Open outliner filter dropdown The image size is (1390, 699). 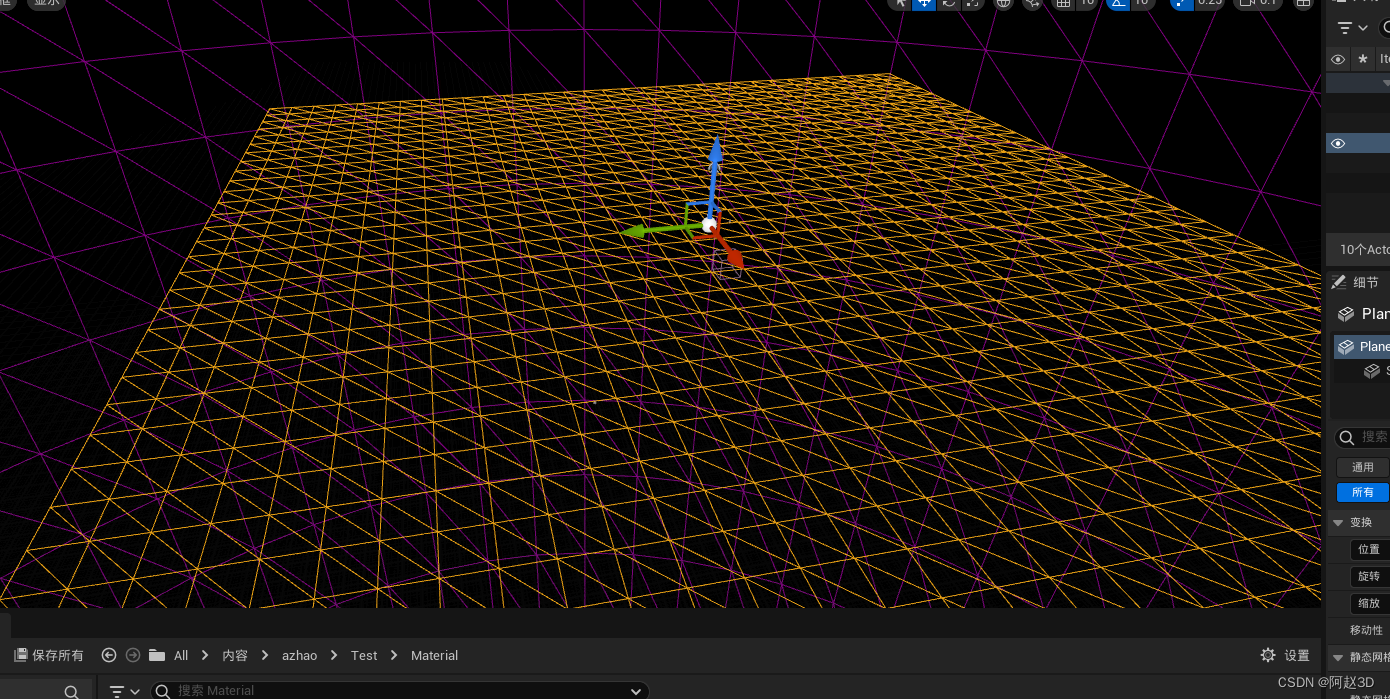pyautogui.click(x=1353, y=28)
